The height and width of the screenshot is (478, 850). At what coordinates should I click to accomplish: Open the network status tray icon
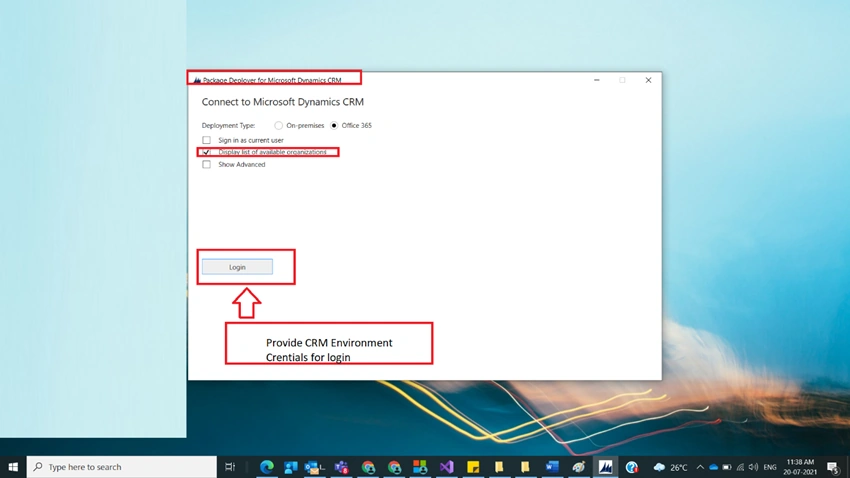click(x=740, y=467)
